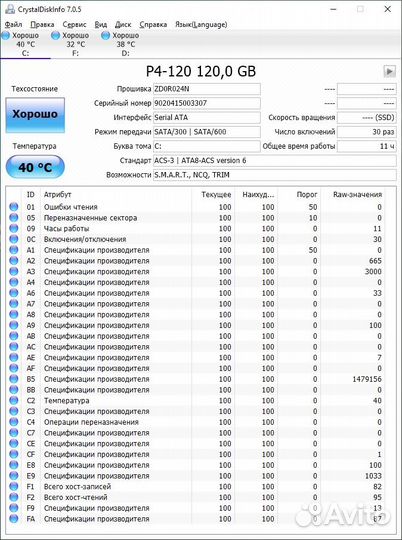Image resolution: width=402 pixels, height=540 pixels.
Task: Click the status icon for attribute F2
Action: 14,497
